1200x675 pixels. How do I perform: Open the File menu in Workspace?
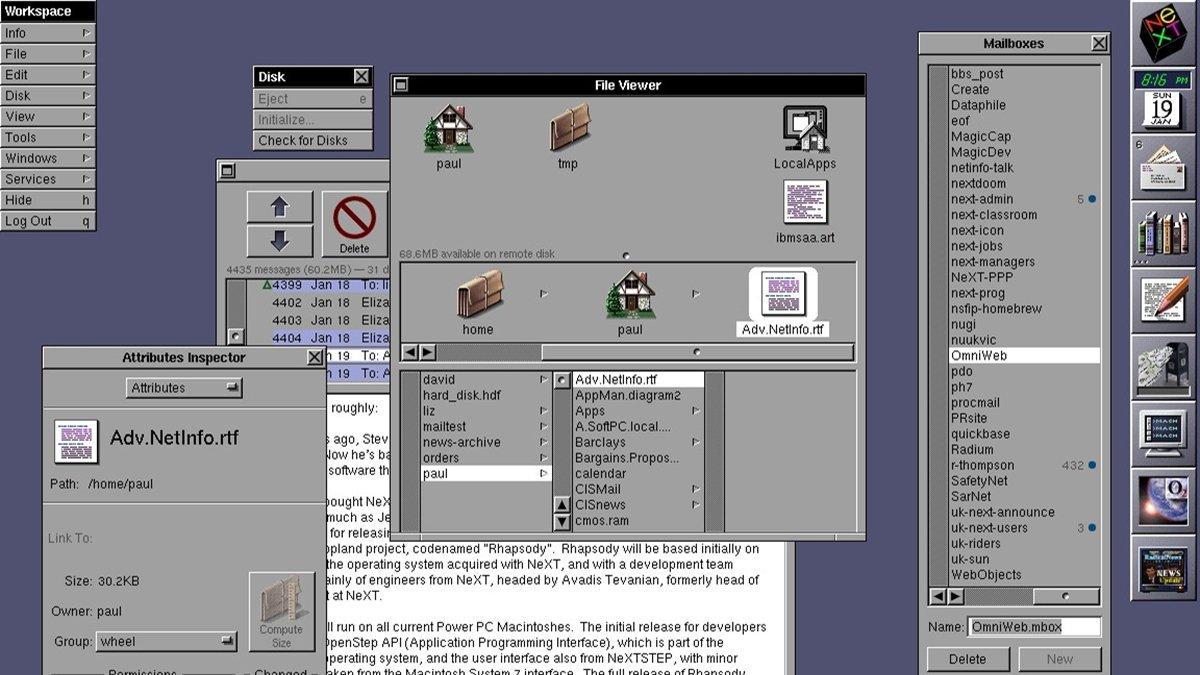tap(48, 54)
